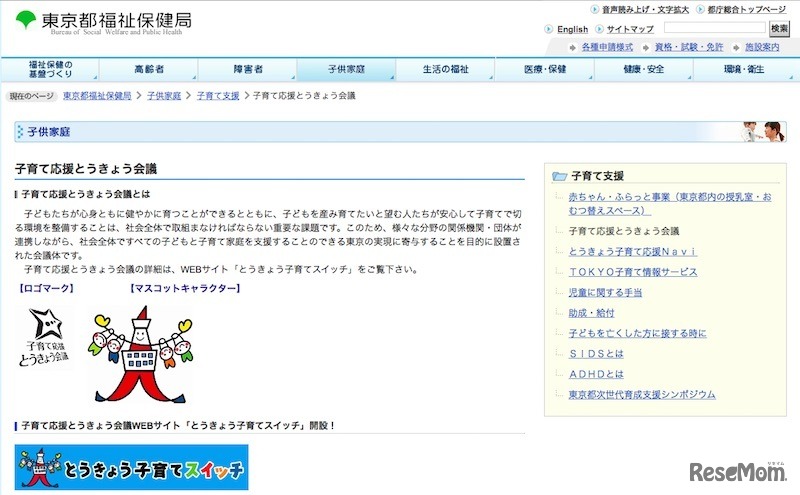This screenshot has width=800, height=495.
Task: Click the とうきょう子育てスイッチ開設 subheading
Action: 178,426
